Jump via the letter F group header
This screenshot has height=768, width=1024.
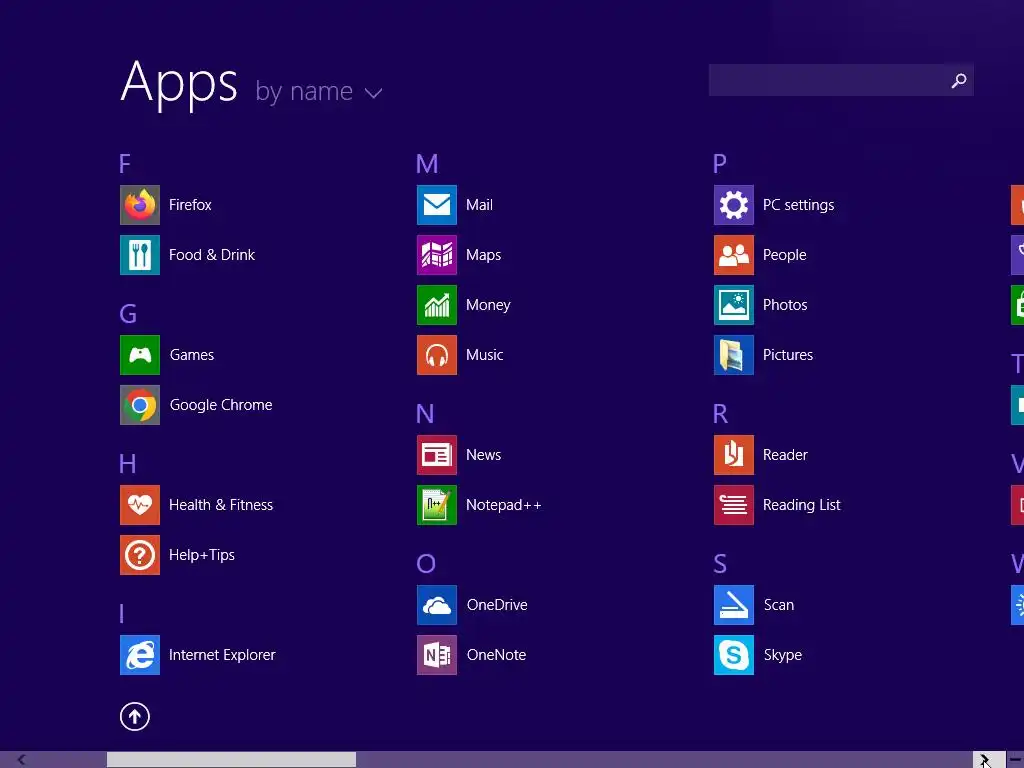click(x=125, y=164)
